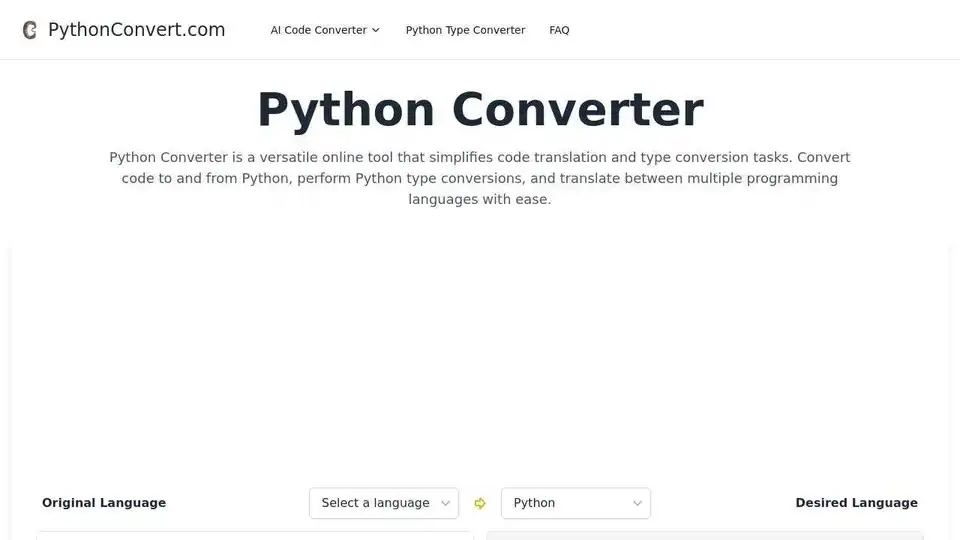Screen dimensions: 960x540
Task: Expand the AI Code Converter menu
Action: 325,30
